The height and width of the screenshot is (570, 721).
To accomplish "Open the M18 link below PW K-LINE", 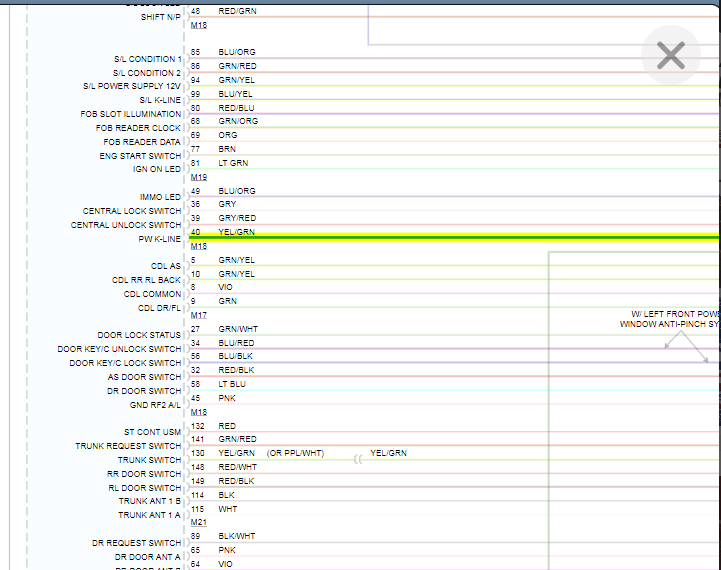I will coord(199,246).
